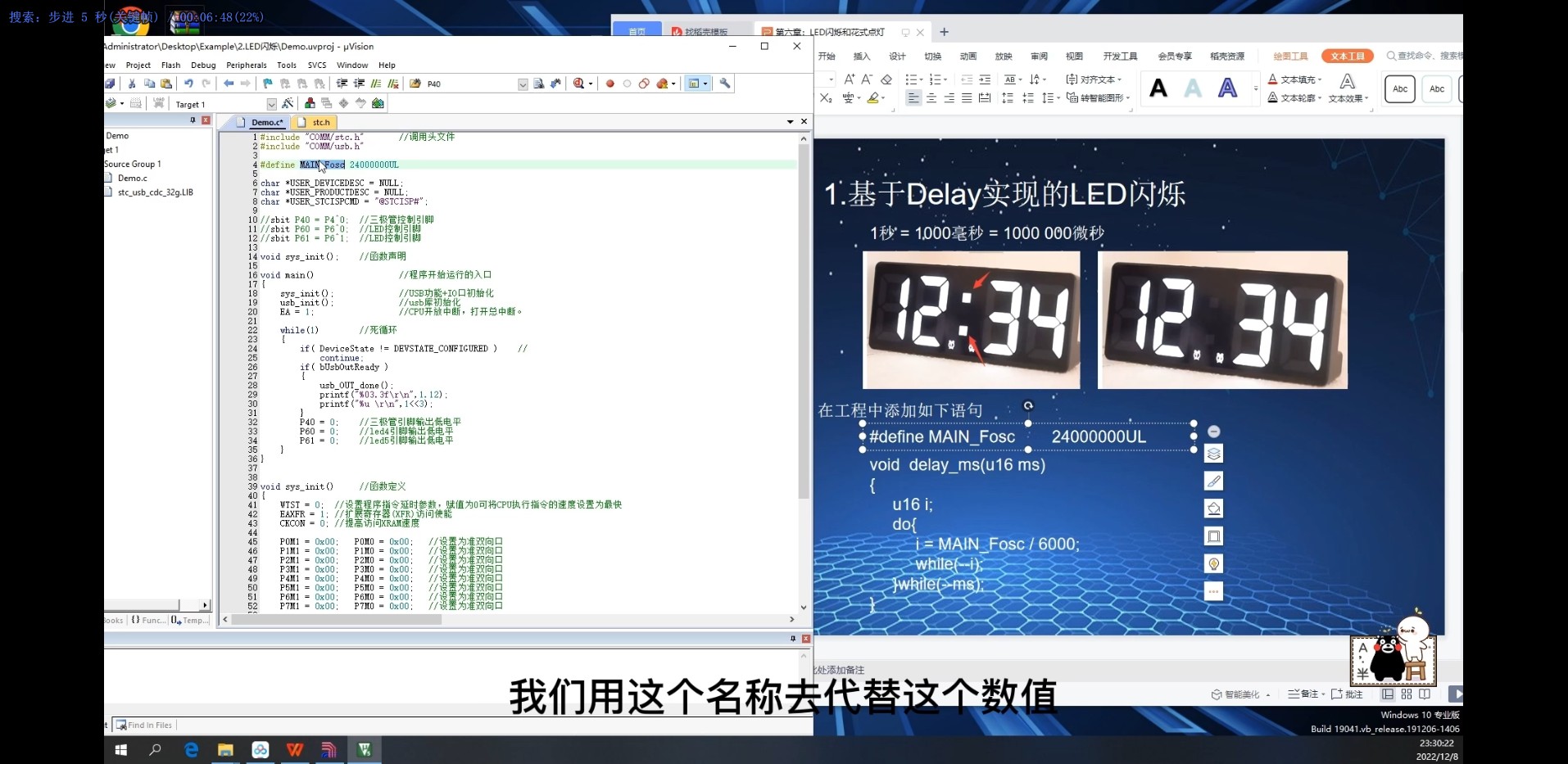The width and height of the screenshot is (1568, 764).
Task: Navigate backward with the blue left arrow
Action: [229, 84]
